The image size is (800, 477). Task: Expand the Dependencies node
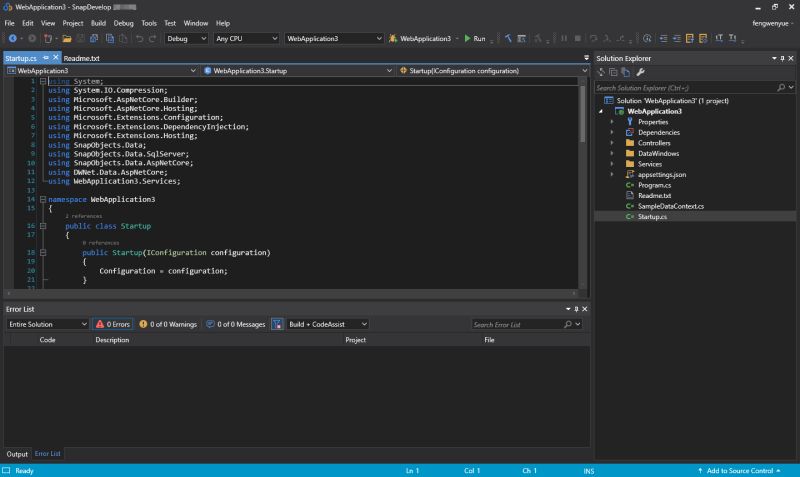tap(612, 133)
